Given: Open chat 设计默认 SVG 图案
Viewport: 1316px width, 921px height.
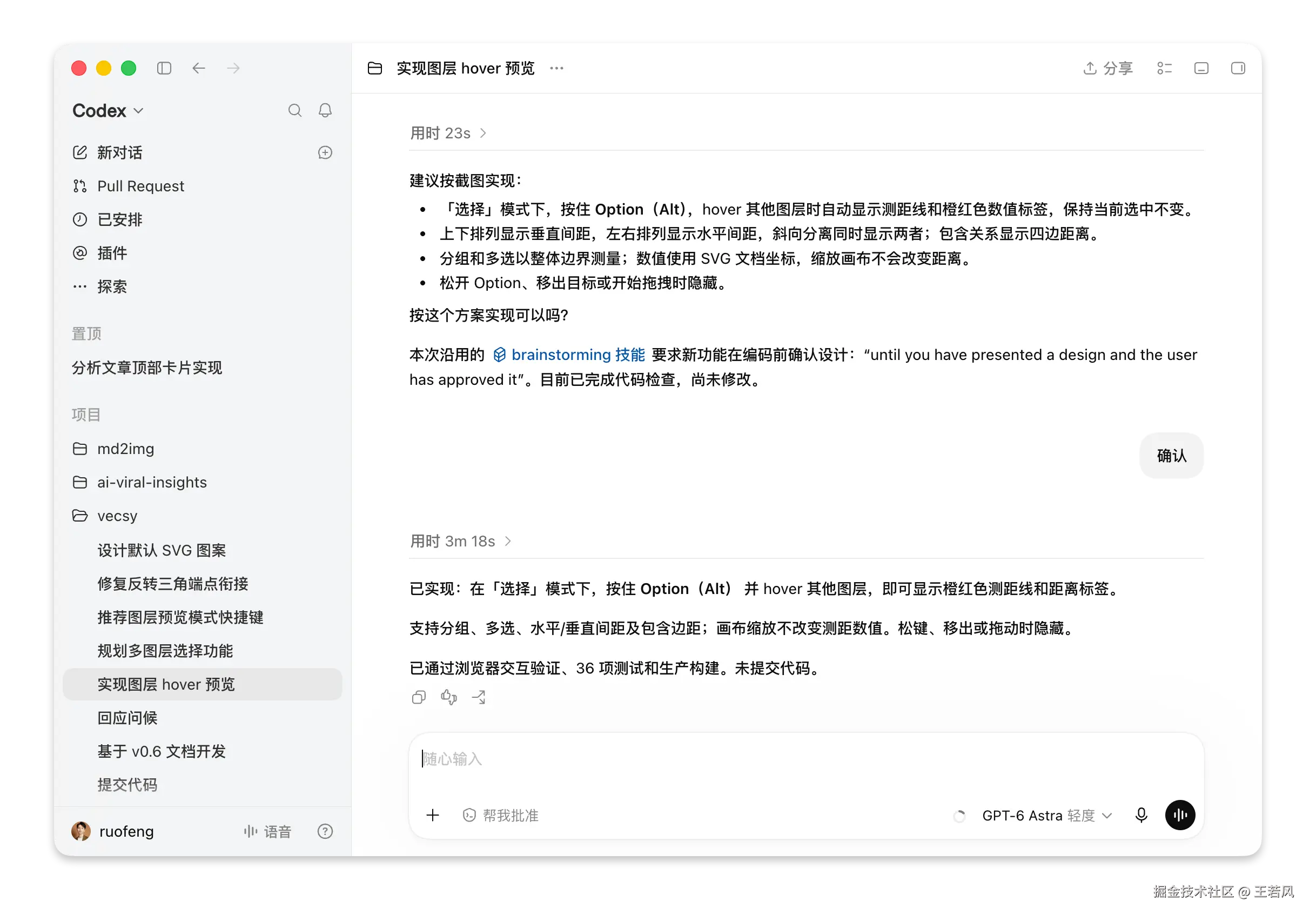Looking at the screenshot, I should [203, 550].
